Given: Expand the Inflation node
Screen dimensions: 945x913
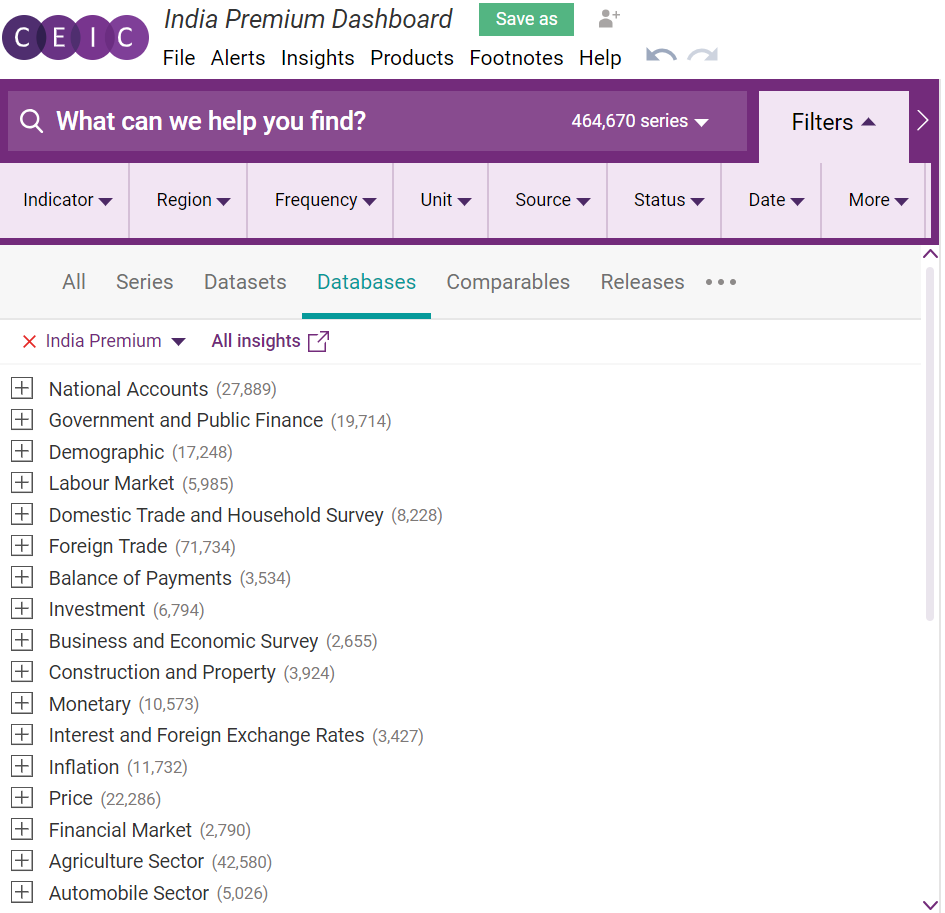Looking at the screenshot, I should coord(22,767).
